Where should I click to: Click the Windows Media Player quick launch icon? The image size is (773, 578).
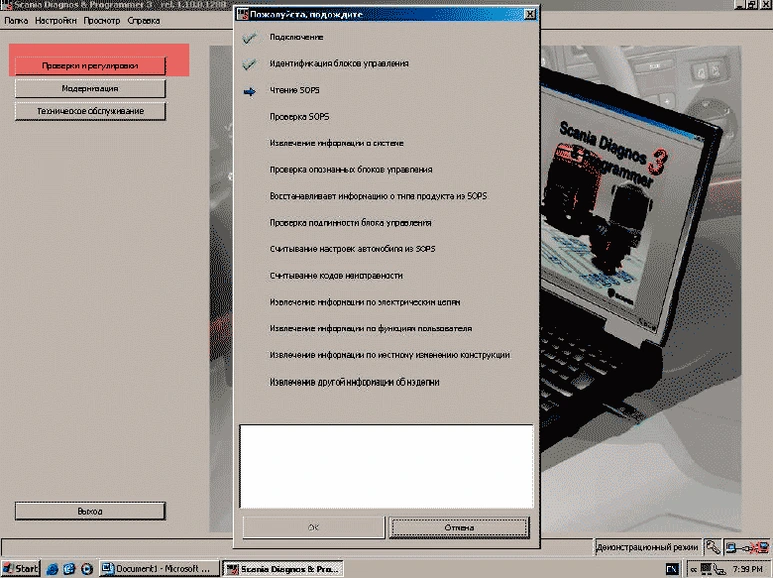coord(87,568)
